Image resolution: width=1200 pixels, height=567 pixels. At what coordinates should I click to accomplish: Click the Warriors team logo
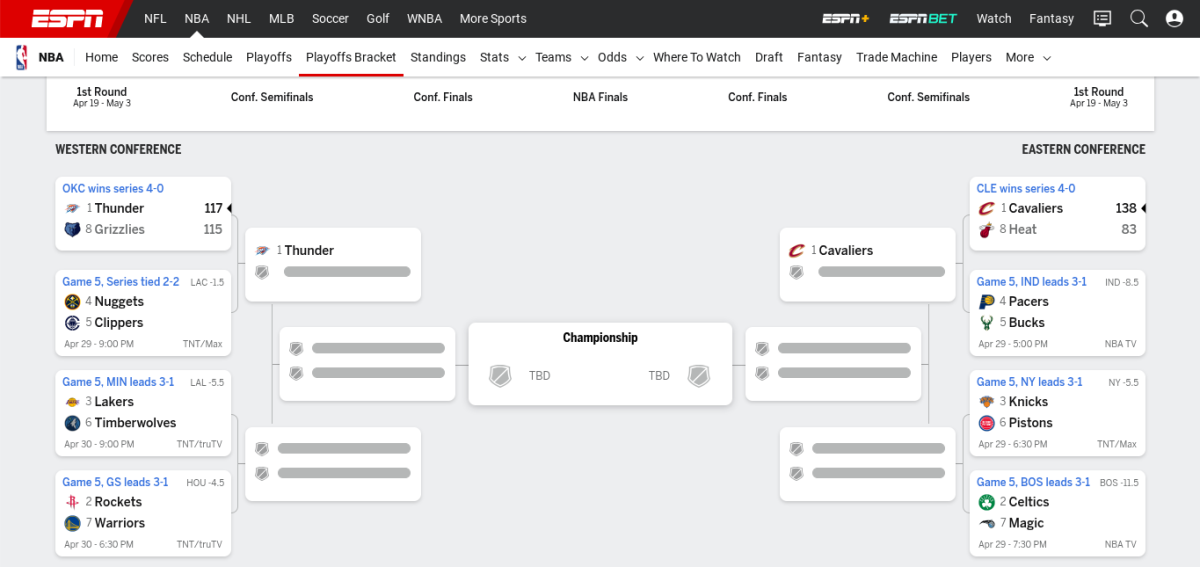(x=72, y=522)
